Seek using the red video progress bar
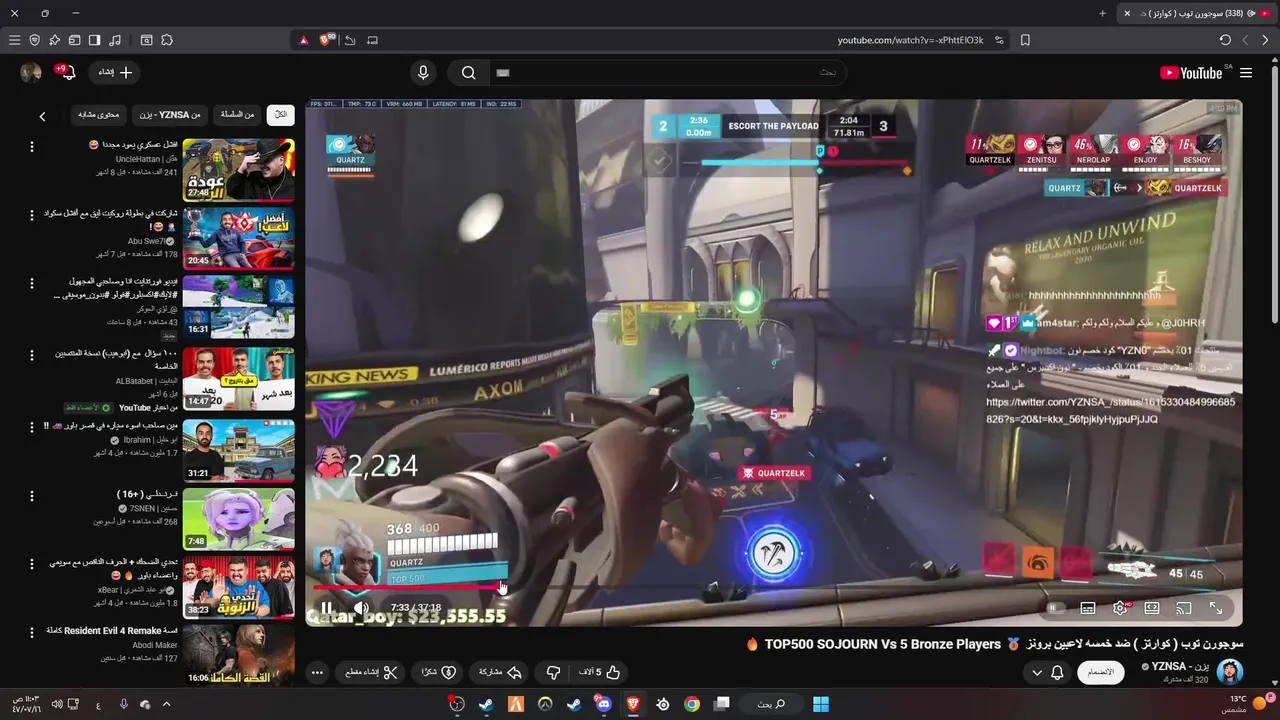Screen dimensions: 1280x720 coord(406,587)
